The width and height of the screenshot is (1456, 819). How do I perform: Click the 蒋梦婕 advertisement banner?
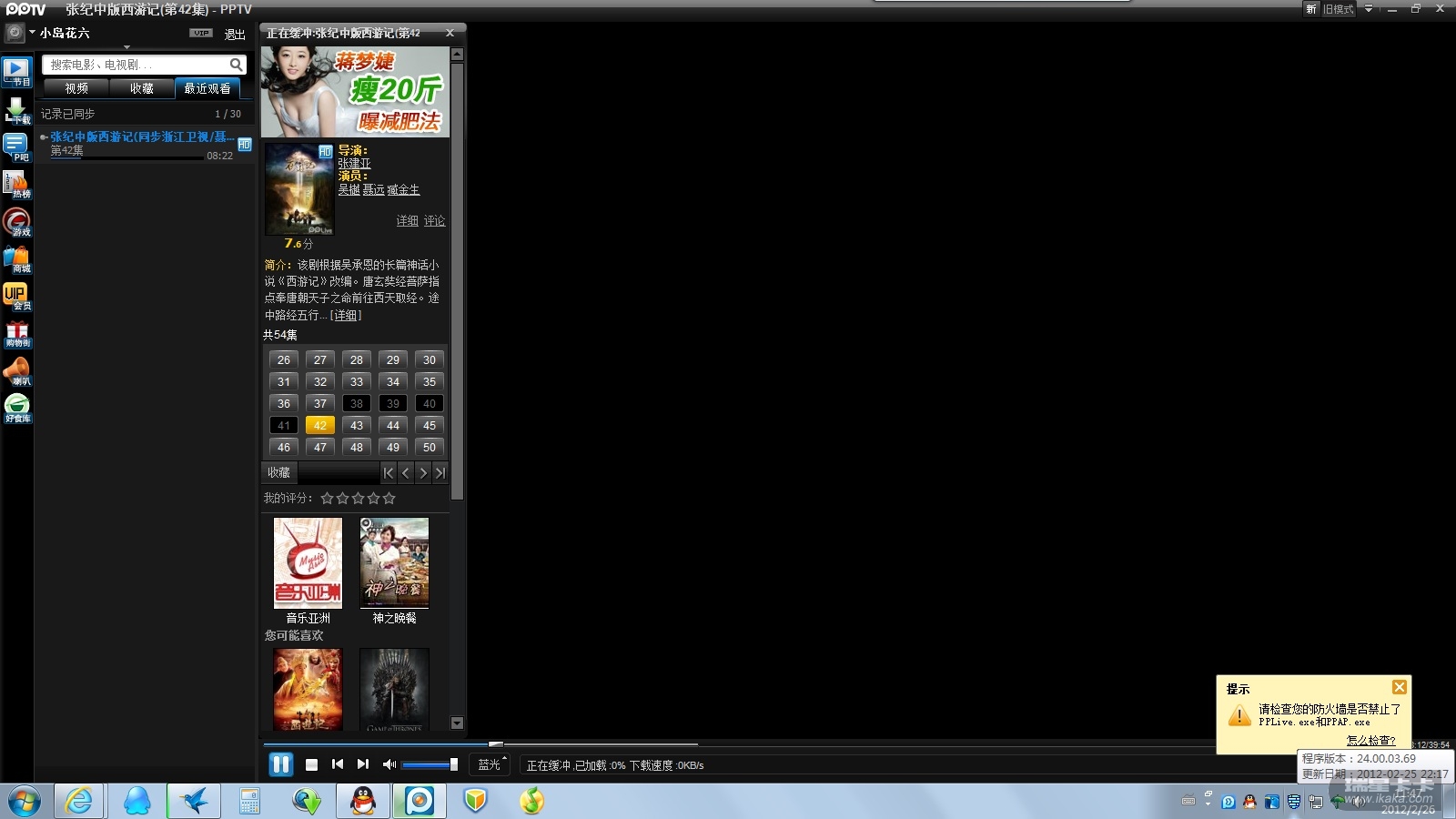(355, 92)
